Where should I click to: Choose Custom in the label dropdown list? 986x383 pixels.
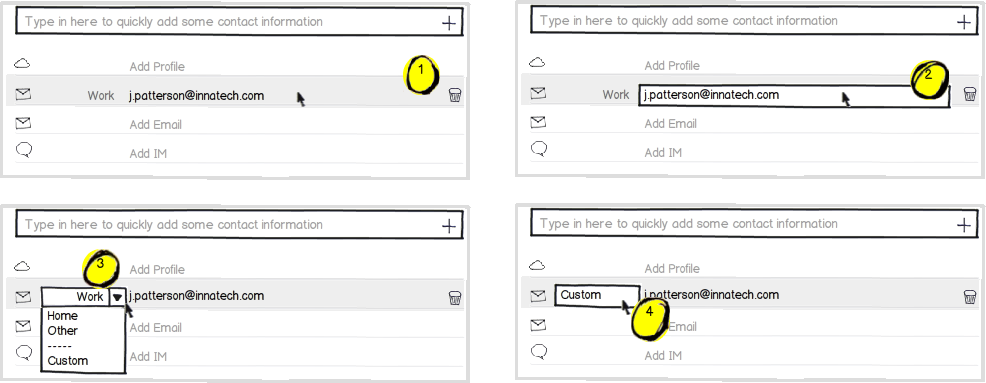pyautogui.click(x=67, y=361)
